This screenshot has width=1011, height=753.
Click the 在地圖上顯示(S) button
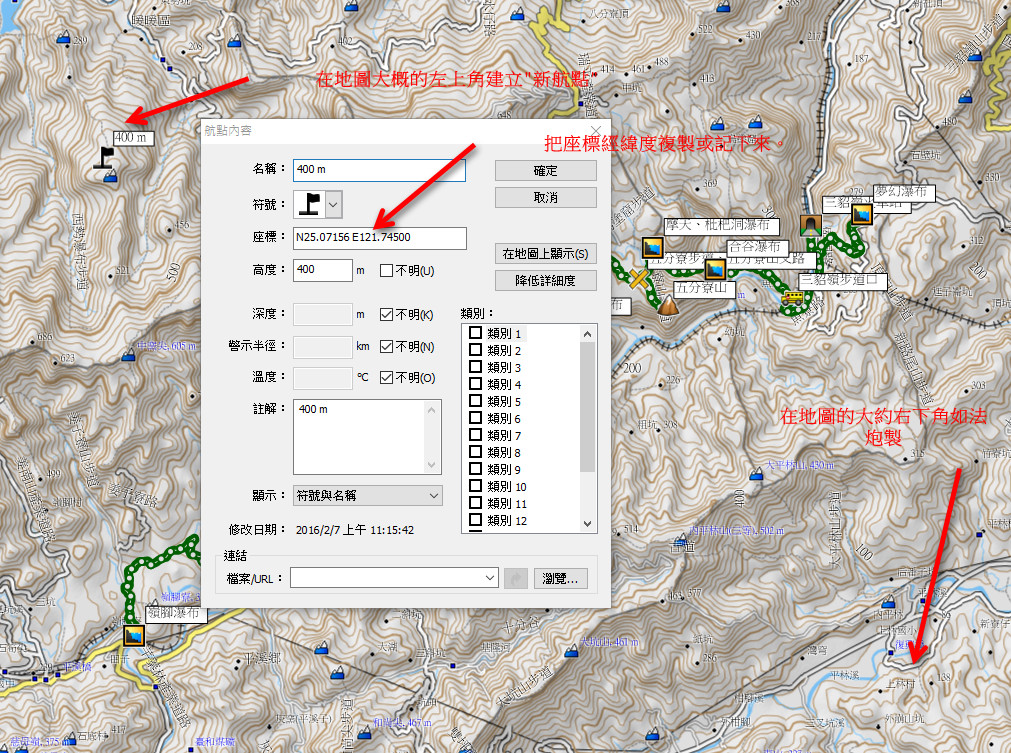(545, 254)
